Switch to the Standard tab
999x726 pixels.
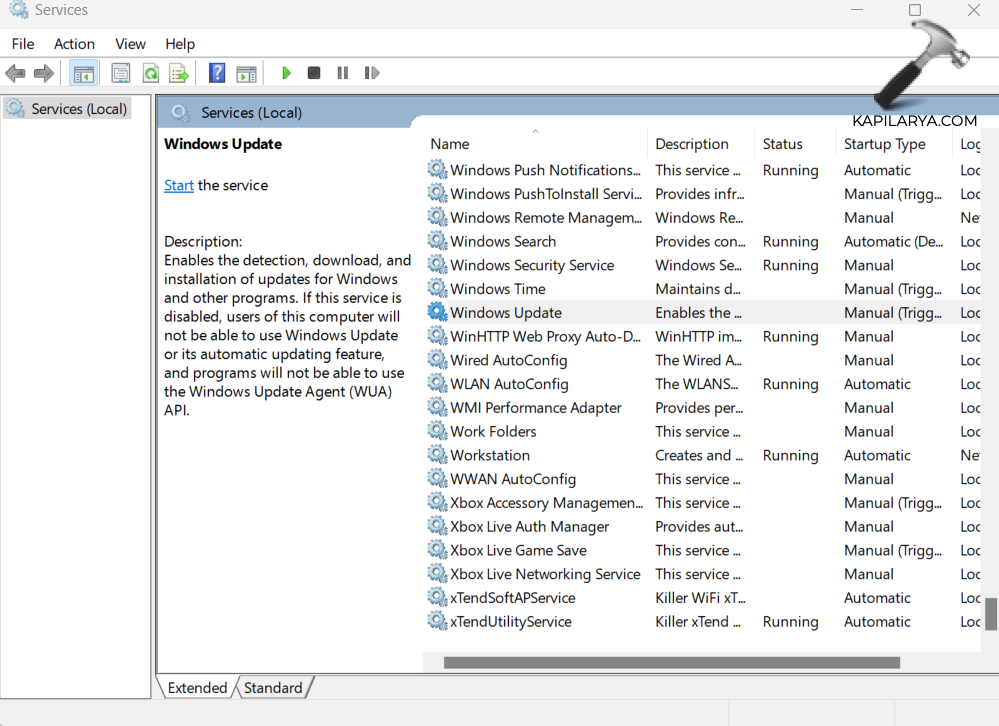(x=273, y=688)
